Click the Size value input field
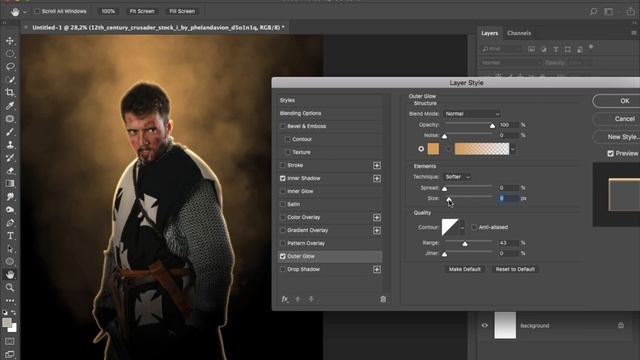Image resolution: width=640 pixels, height=360 pixels. click(509, 198)
